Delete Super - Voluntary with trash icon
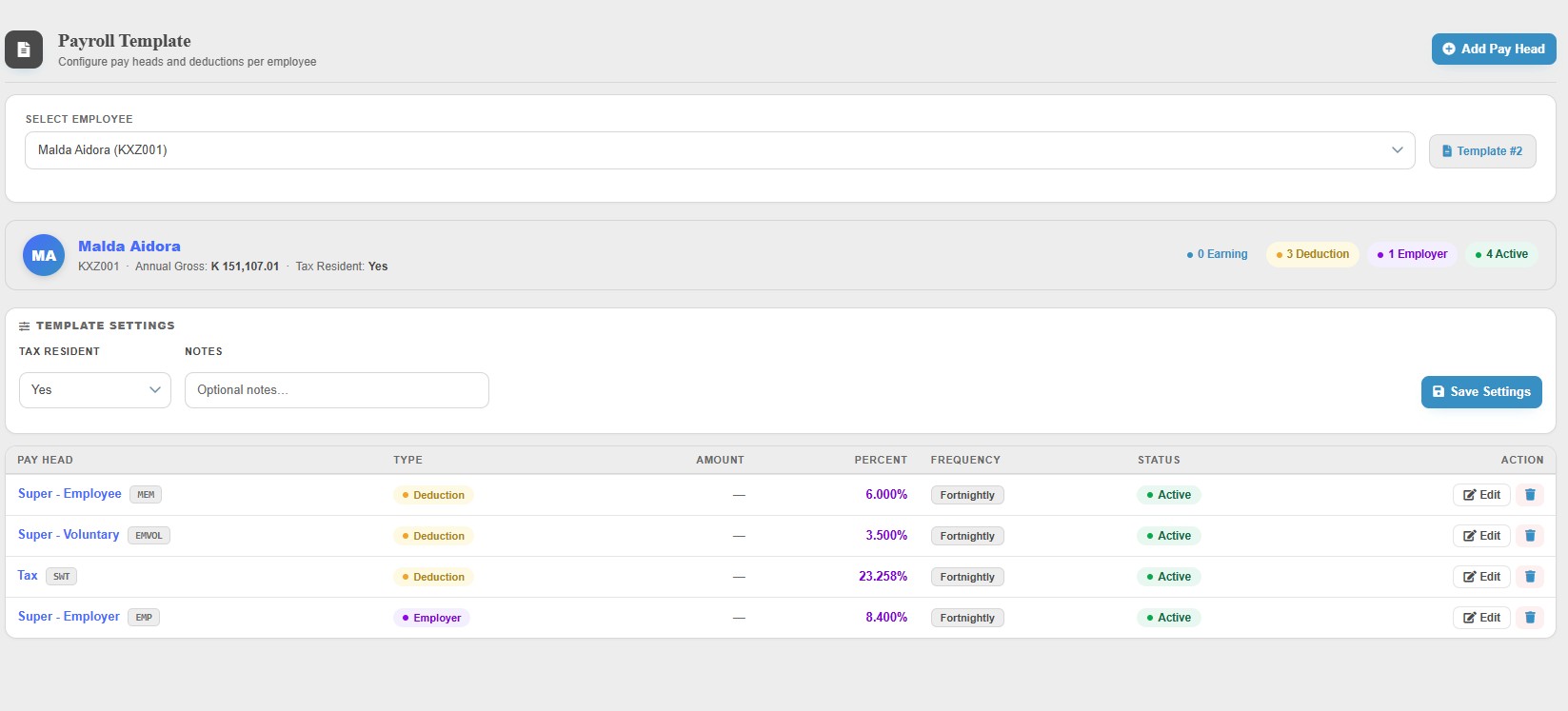Image resolution: width=1568 pixels, height=711 pixels. [1530, 536]
